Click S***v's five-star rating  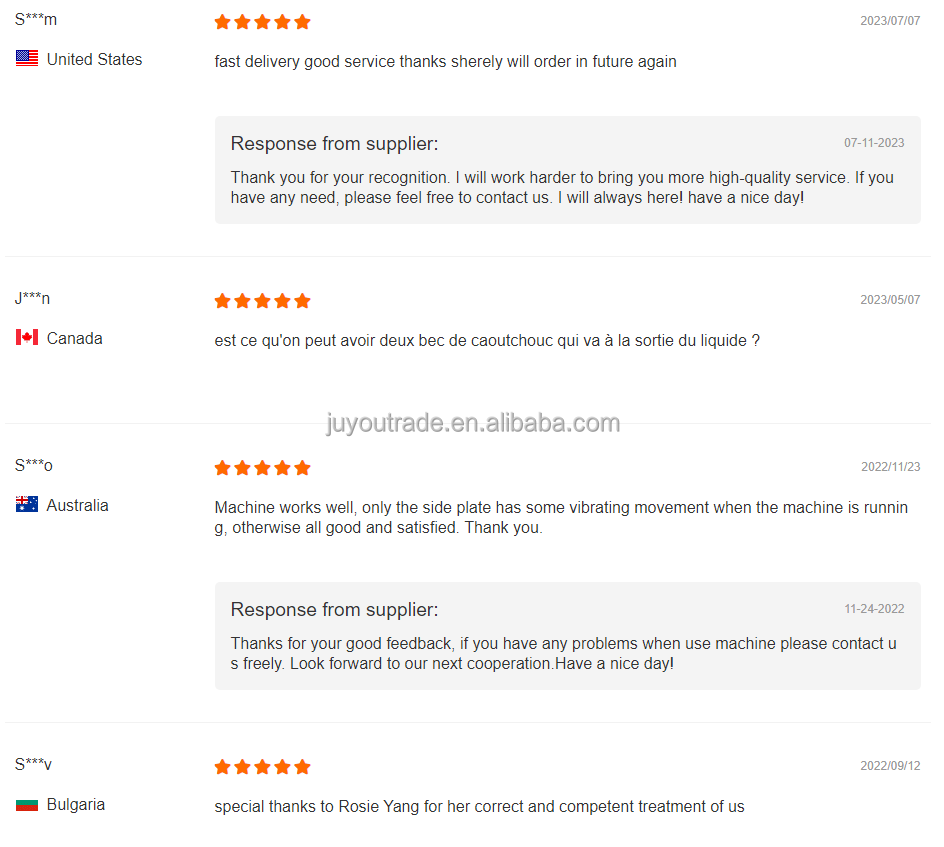click(262, 767)
